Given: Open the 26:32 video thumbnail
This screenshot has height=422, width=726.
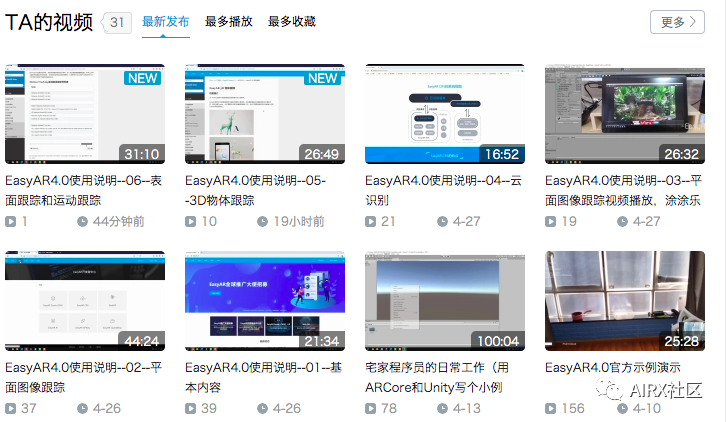Looking at the screenshot, I should point(625,114).
